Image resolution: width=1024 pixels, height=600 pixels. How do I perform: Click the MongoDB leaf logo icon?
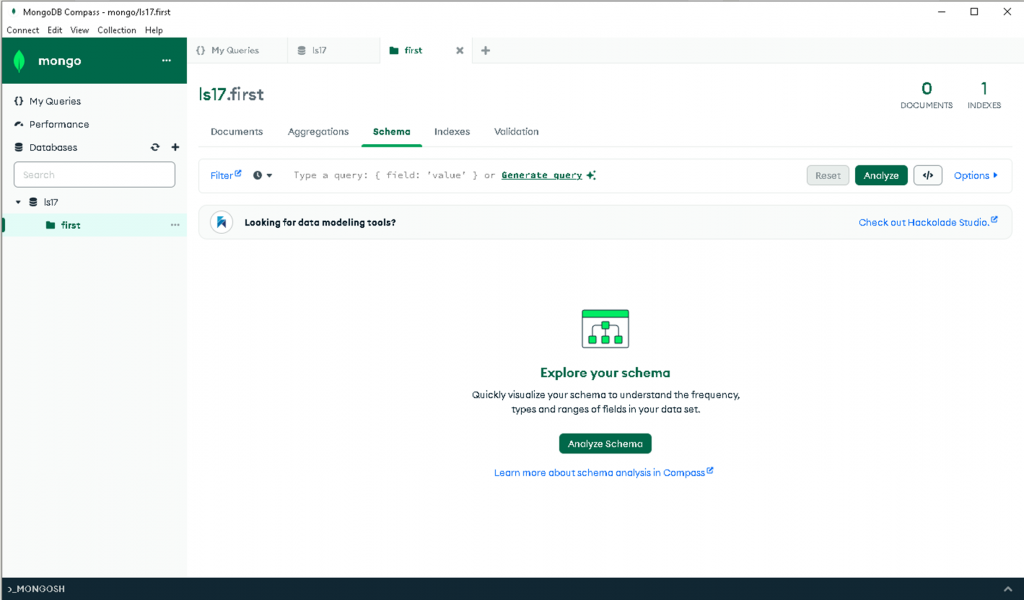coord(19,61)
